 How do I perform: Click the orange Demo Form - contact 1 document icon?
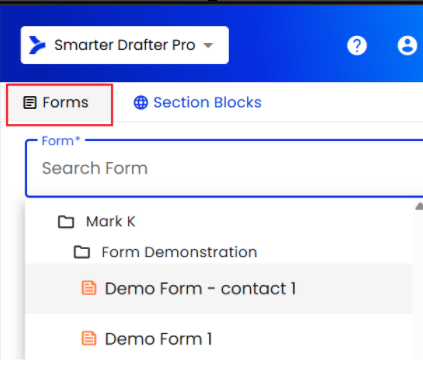tap(89, 288)
